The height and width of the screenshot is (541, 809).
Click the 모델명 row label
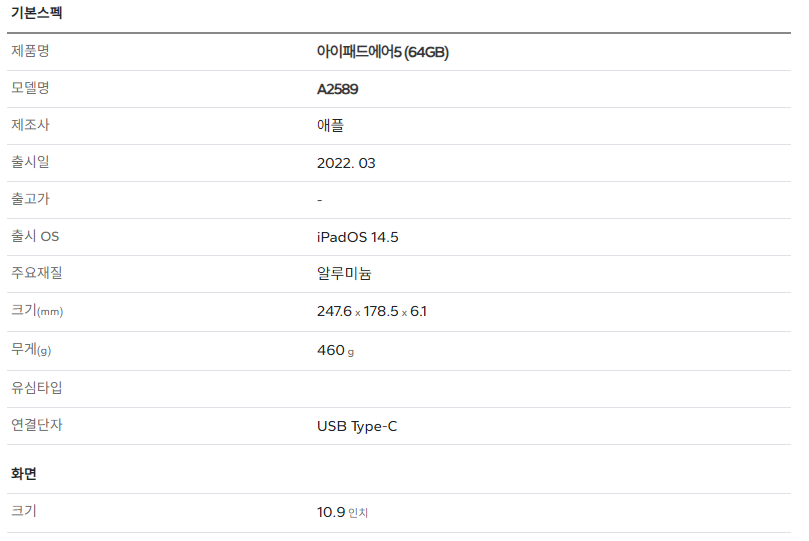tap(30, 88)
